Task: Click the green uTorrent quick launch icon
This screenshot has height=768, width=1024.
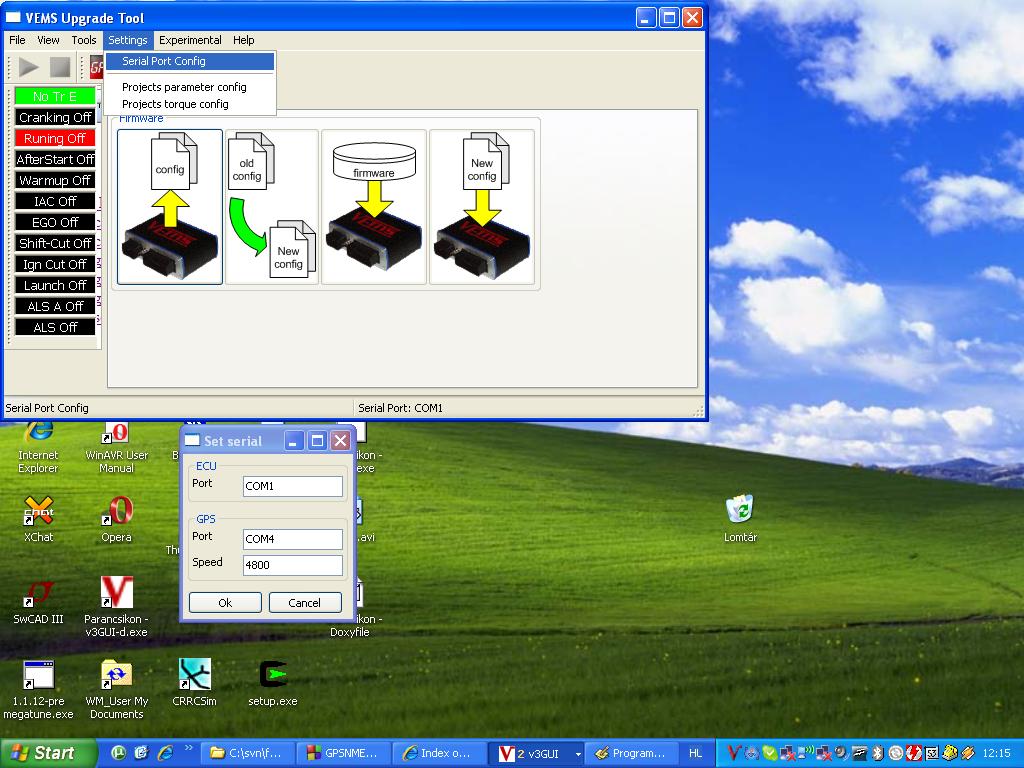Action: pos(118,753)
